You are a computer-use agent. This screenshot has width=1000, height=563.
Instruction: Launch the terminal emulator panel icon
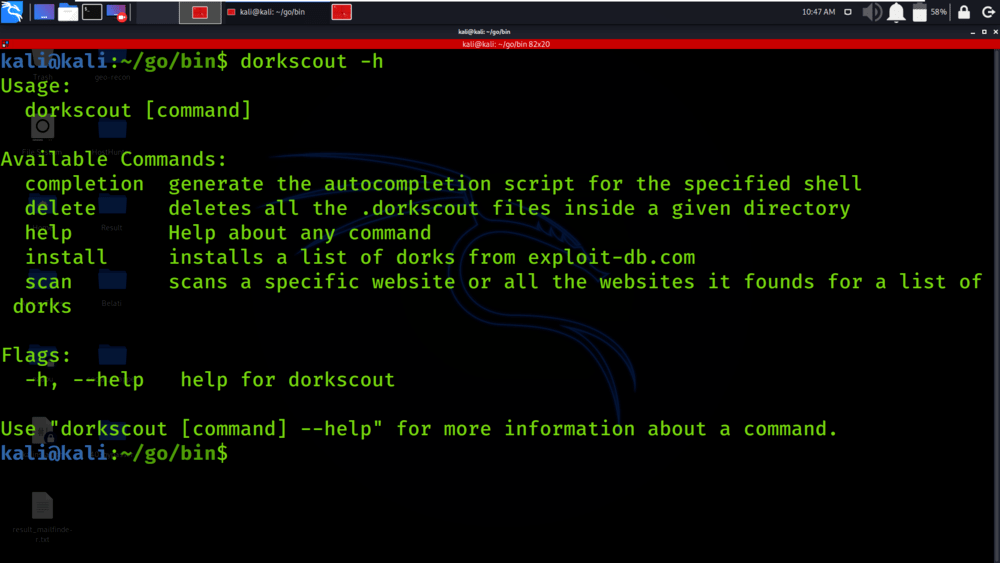(x=92, y=12)
